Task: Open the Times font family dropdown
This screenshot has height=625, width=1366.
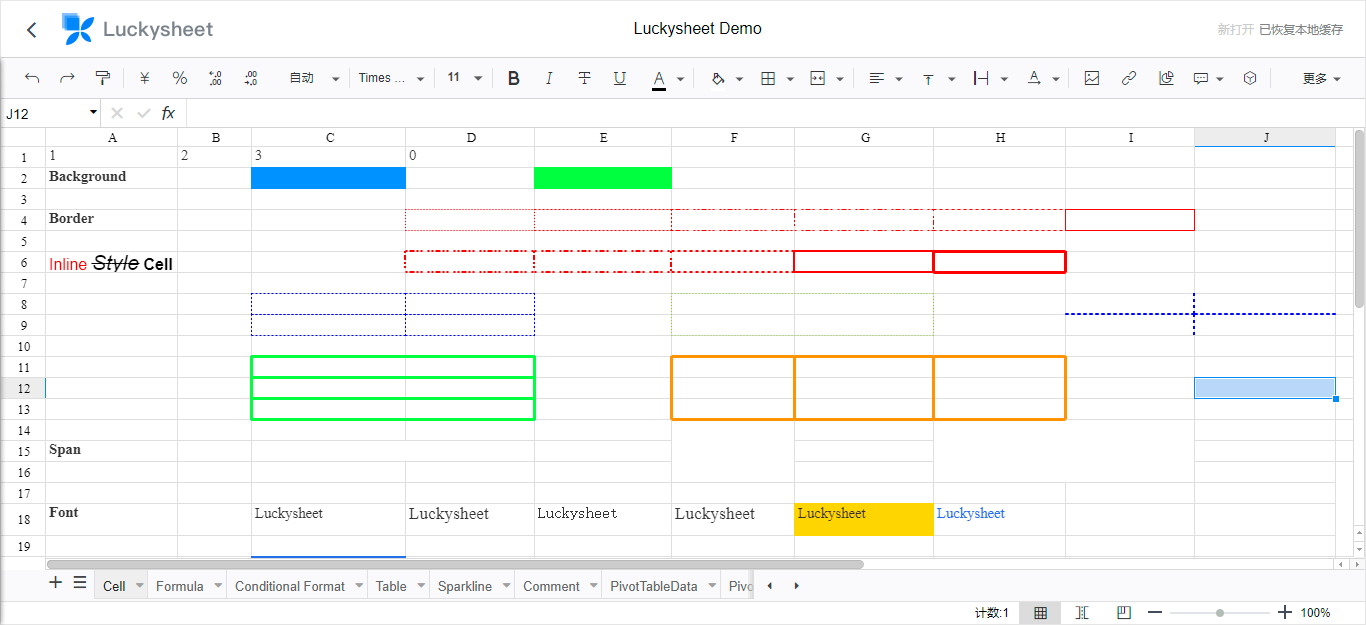Action: [x=391, y=78]
